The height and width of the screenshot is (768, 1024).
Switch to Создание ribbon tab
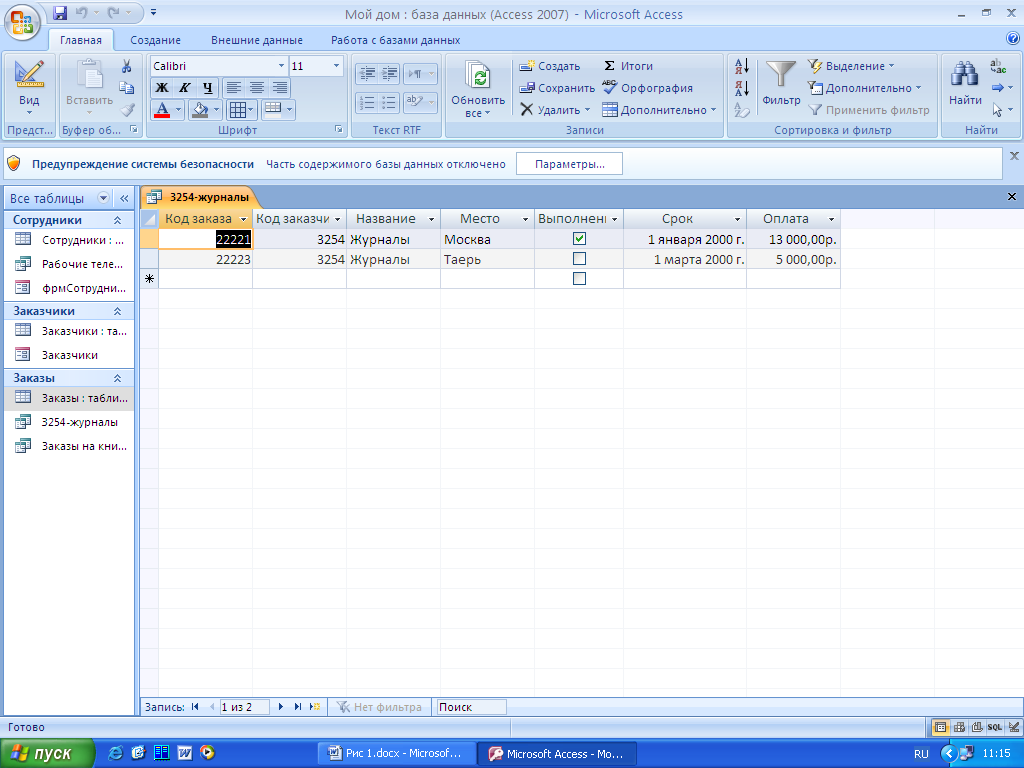point(155,40)
